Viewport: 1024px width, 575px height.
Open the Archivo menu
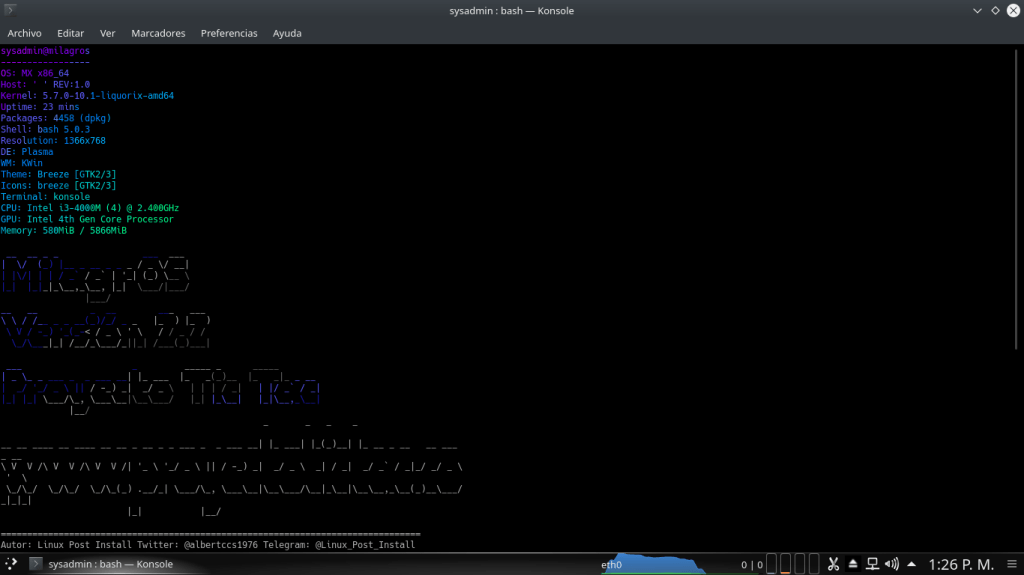pos(24,33)
